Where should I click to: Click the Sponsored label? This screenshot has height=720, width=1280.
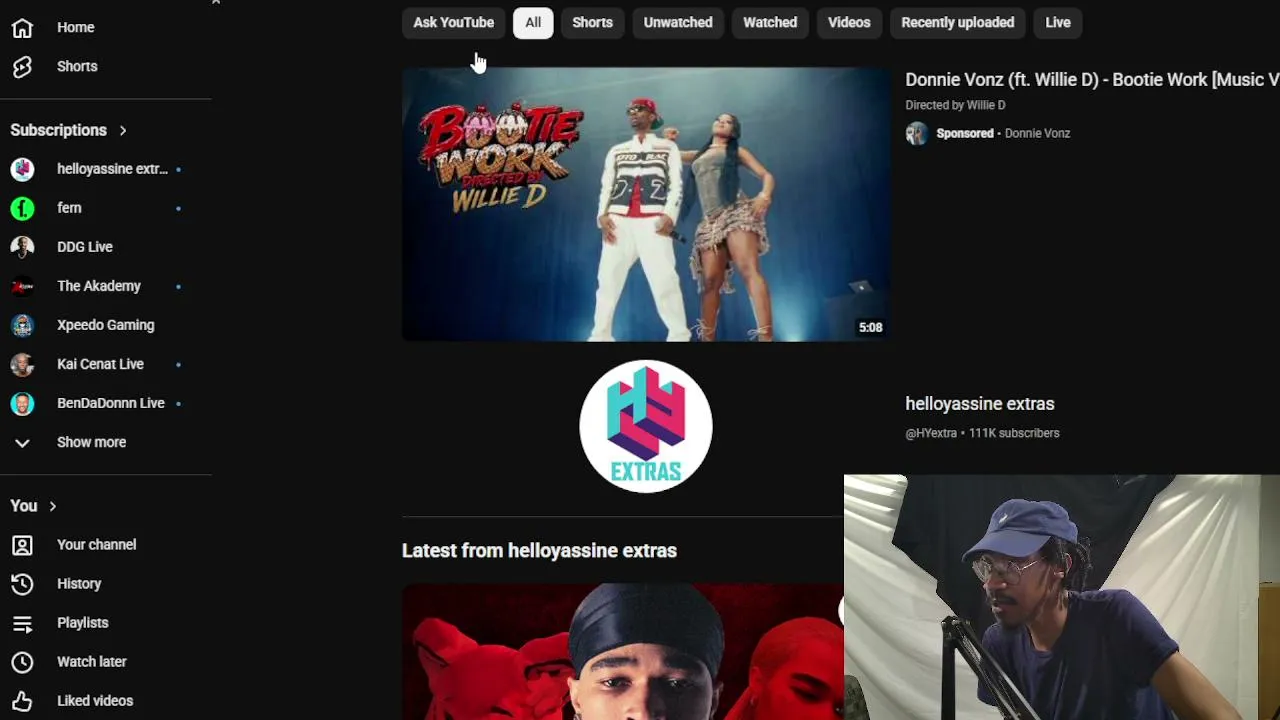pos(965,133)
